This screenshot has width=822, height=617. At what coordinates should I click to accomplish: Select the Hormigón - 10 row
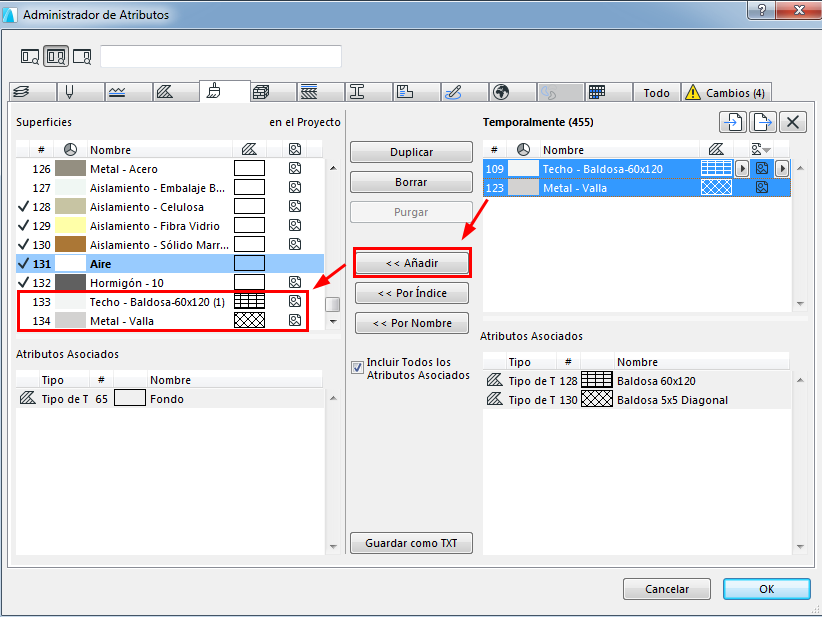tap(170, 283)
